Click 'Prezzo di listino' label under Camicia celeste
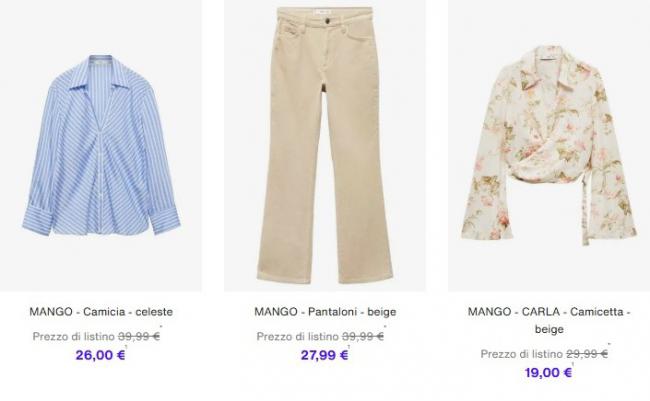650x401 pixels. [x=74, y=336]
